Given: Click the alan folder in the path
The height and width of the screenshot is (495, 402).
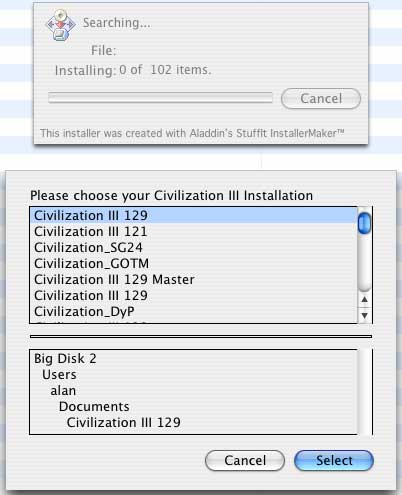Looking at the screenshot, I should [x=63, y=391].
